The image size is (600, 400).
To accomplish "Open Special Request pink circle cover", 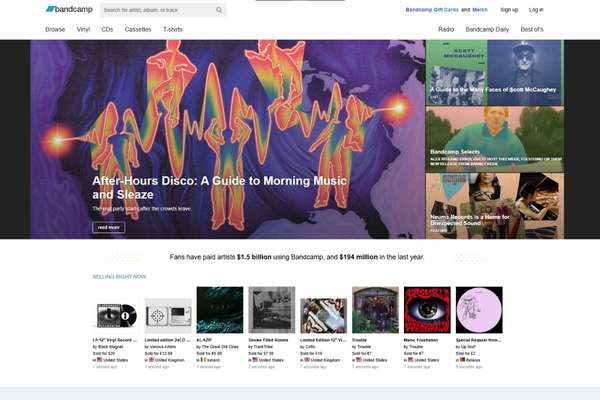I will coord(479,310).
